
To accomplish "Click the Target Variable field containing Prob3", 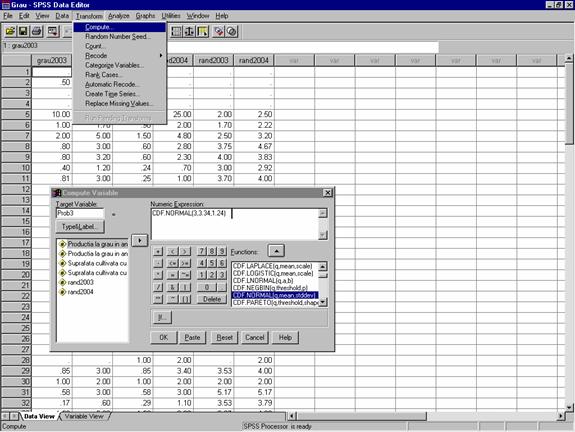I will pos(80,213).
